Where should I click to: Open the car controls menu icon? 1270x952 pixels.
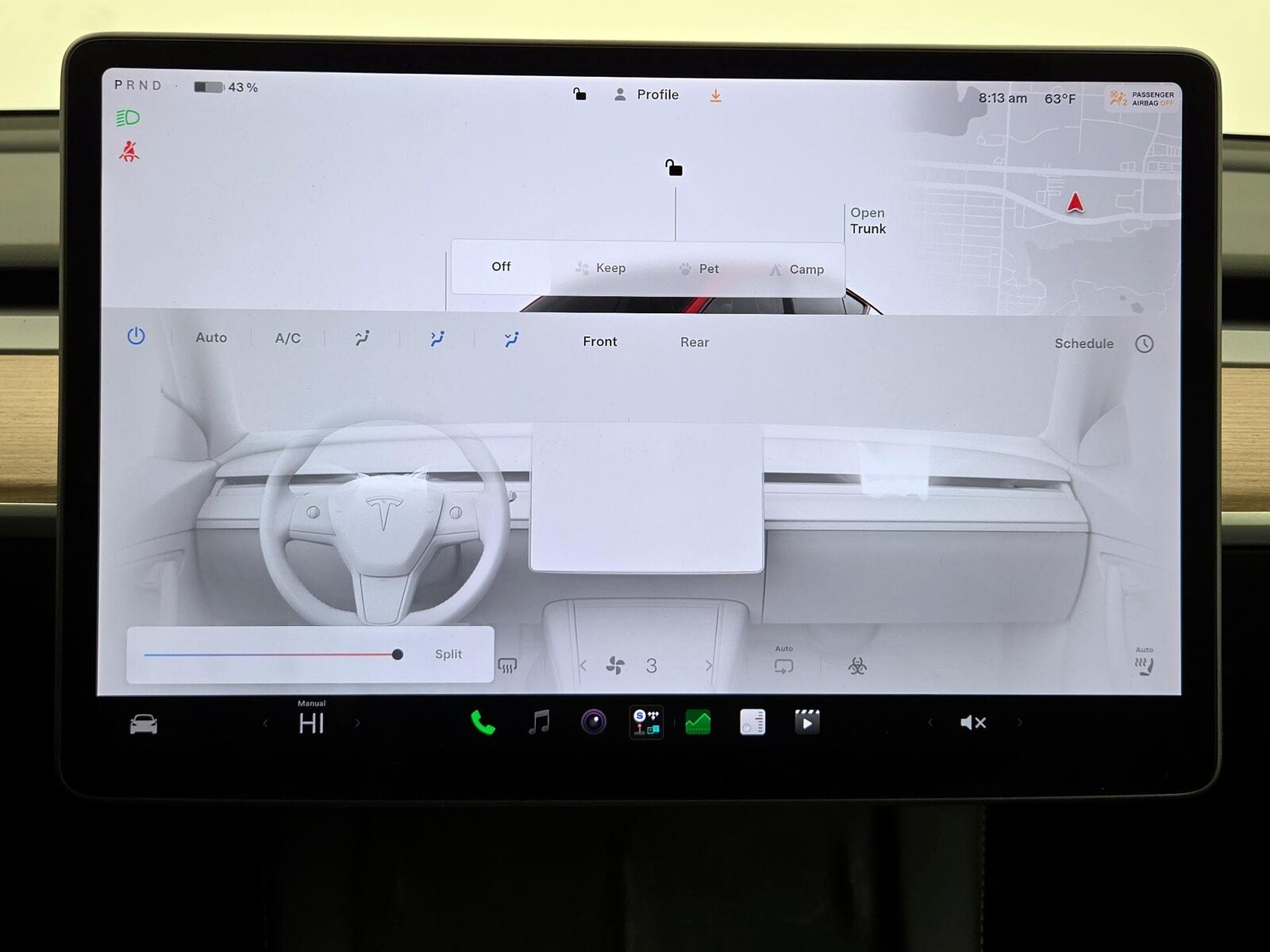point(144,724)
